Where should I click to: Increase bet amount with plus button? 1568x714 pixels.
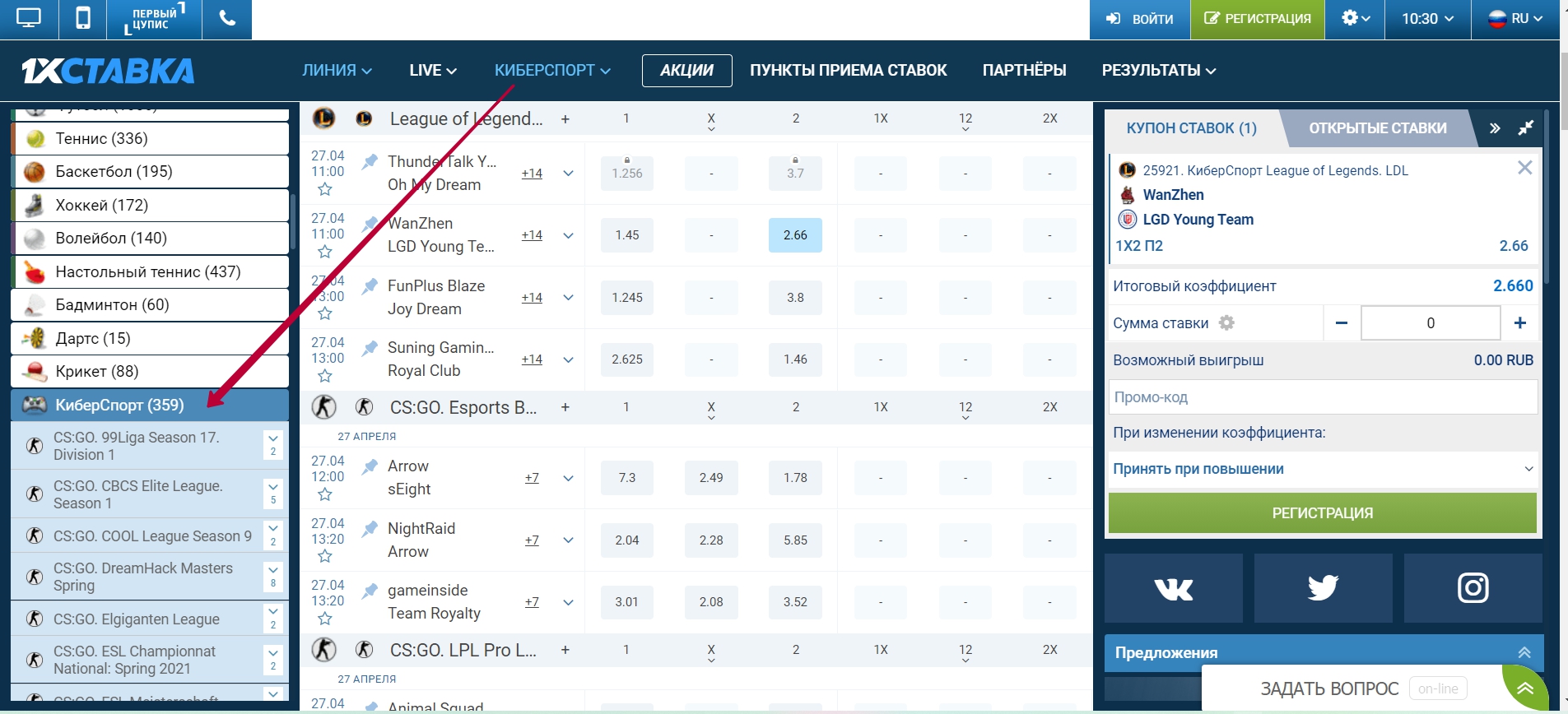(1519, 323)
